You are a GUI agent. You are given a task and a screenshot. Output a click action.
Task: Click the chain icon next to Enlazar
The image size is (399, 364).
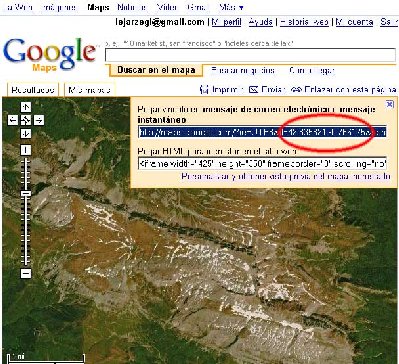(296, 90)
